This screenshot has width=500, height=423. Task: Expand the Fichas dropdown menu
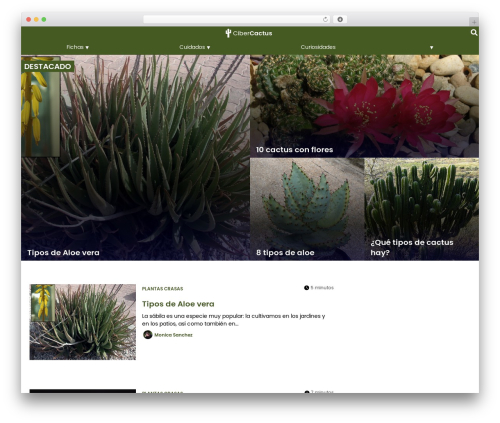coord(77,47)
